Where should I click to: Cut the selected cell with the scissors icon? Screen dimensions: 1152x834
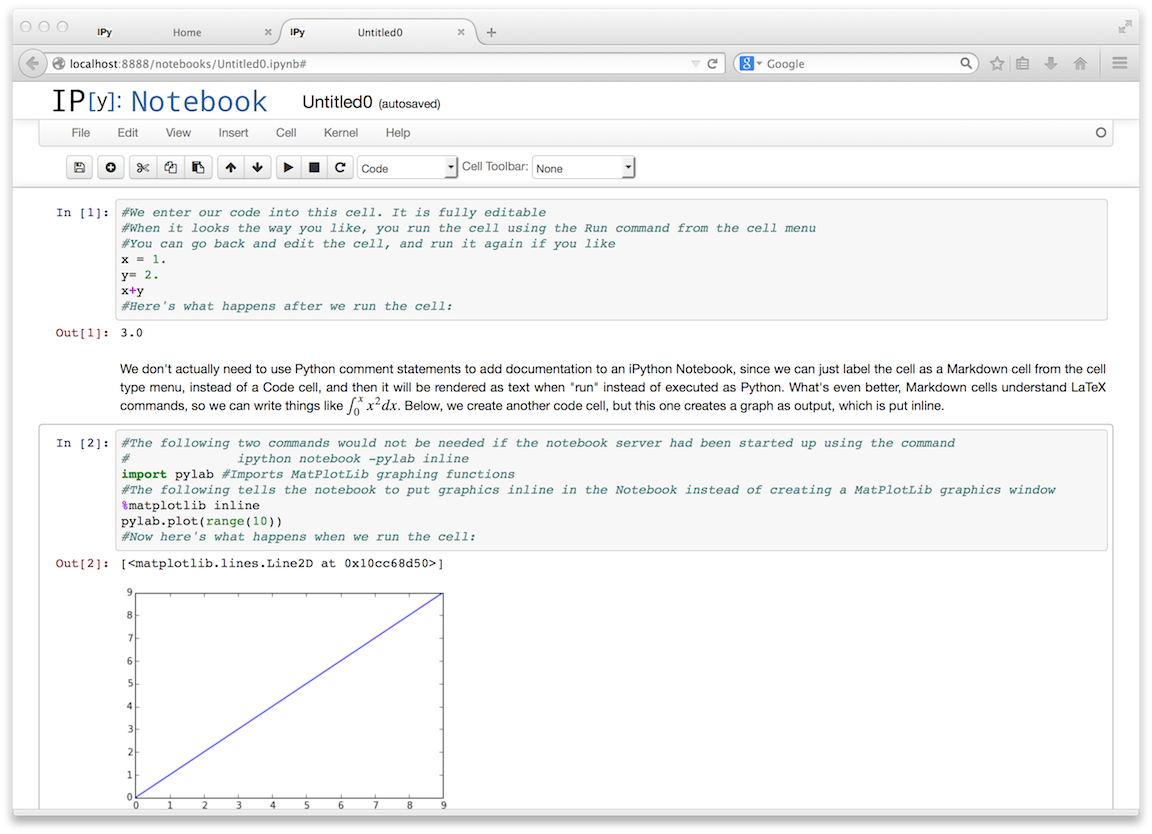coord(143,168)
